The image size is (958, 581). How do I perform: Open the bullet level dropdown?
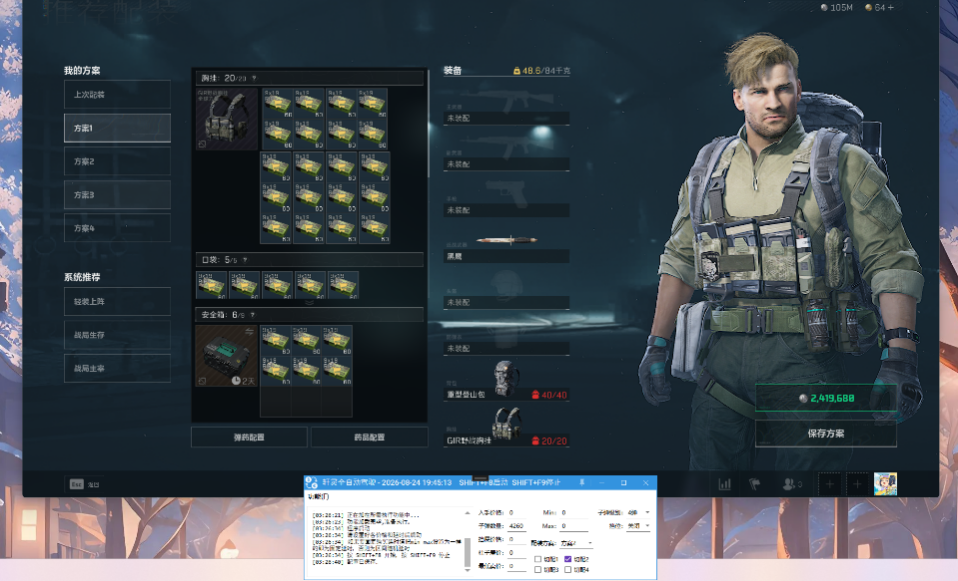638,512
